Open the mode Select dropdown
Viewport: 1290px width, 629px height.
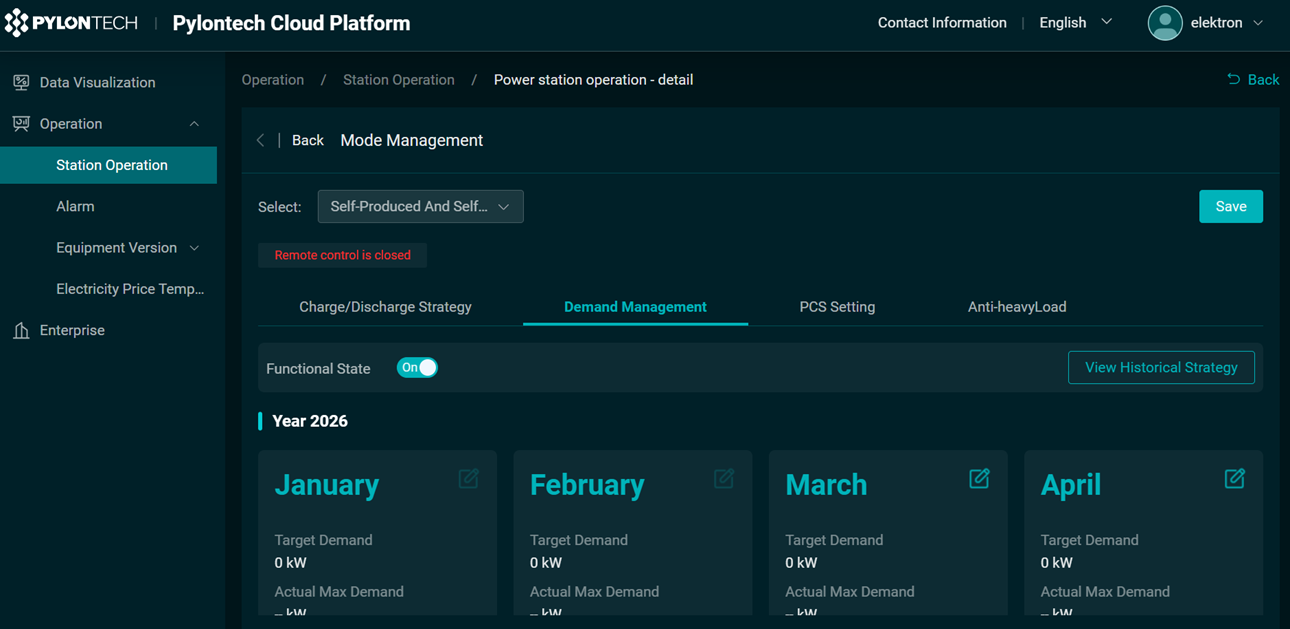(420, 207)
